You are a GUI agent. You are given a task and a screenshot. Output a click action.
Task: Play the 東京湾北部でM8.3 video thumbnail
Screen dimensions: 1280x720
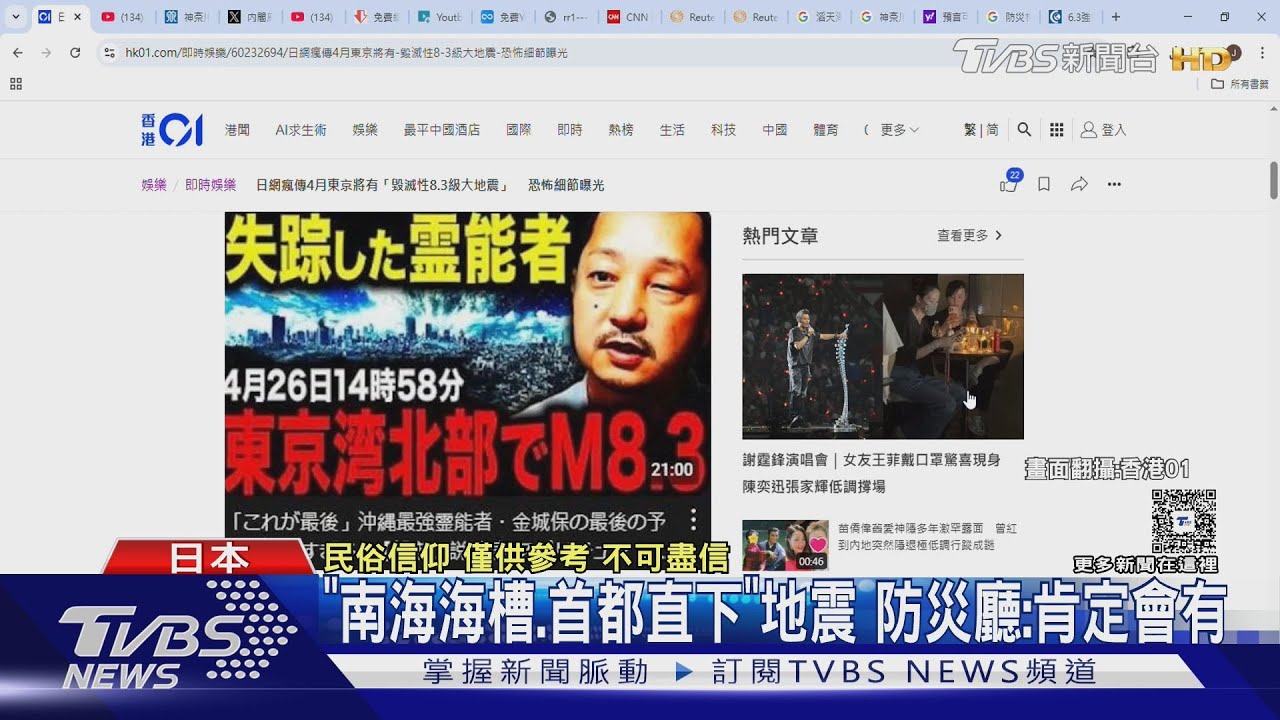pos(468,390)
